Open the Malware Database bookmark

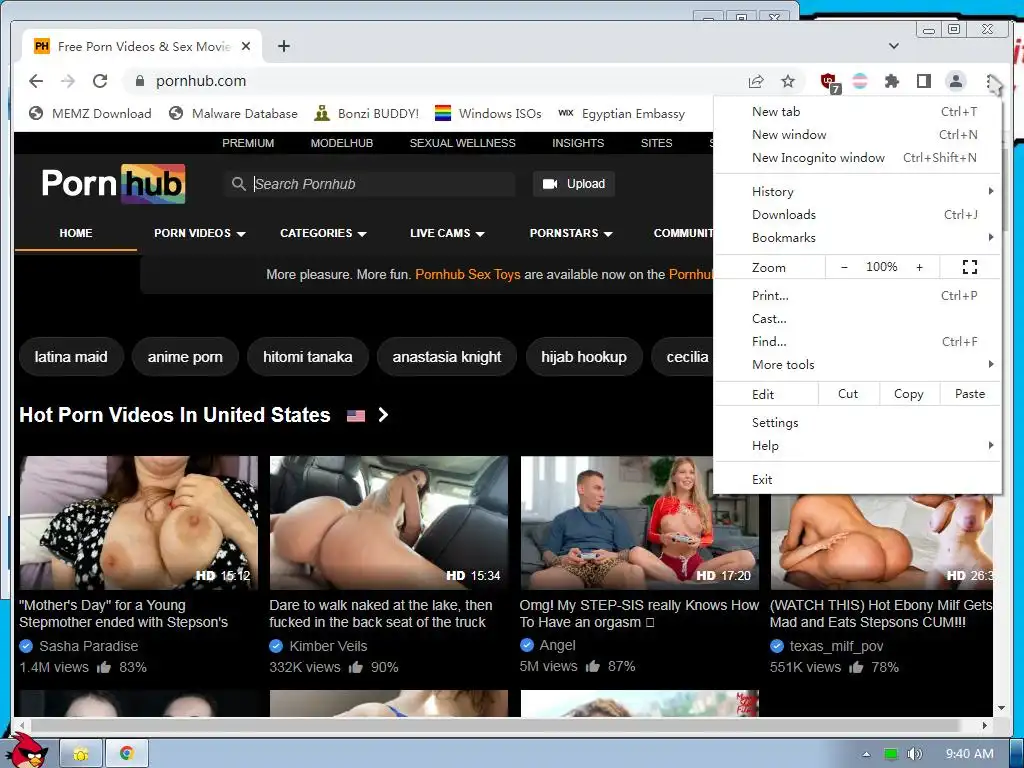(232, 114)
